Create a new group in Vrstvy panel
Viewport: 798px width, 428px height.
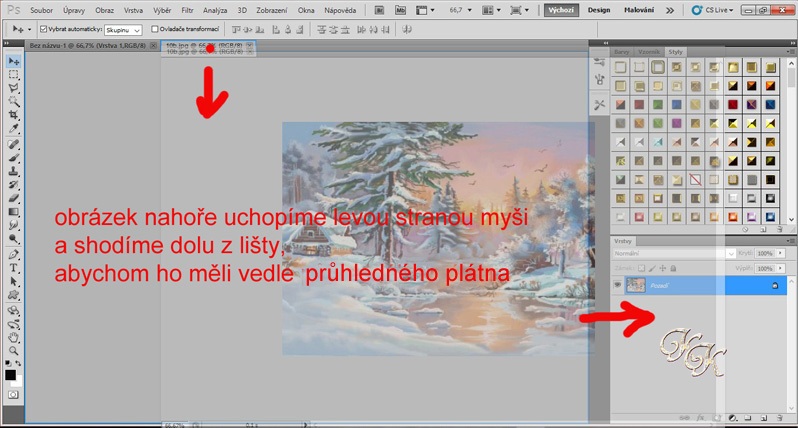coord(748,418)
